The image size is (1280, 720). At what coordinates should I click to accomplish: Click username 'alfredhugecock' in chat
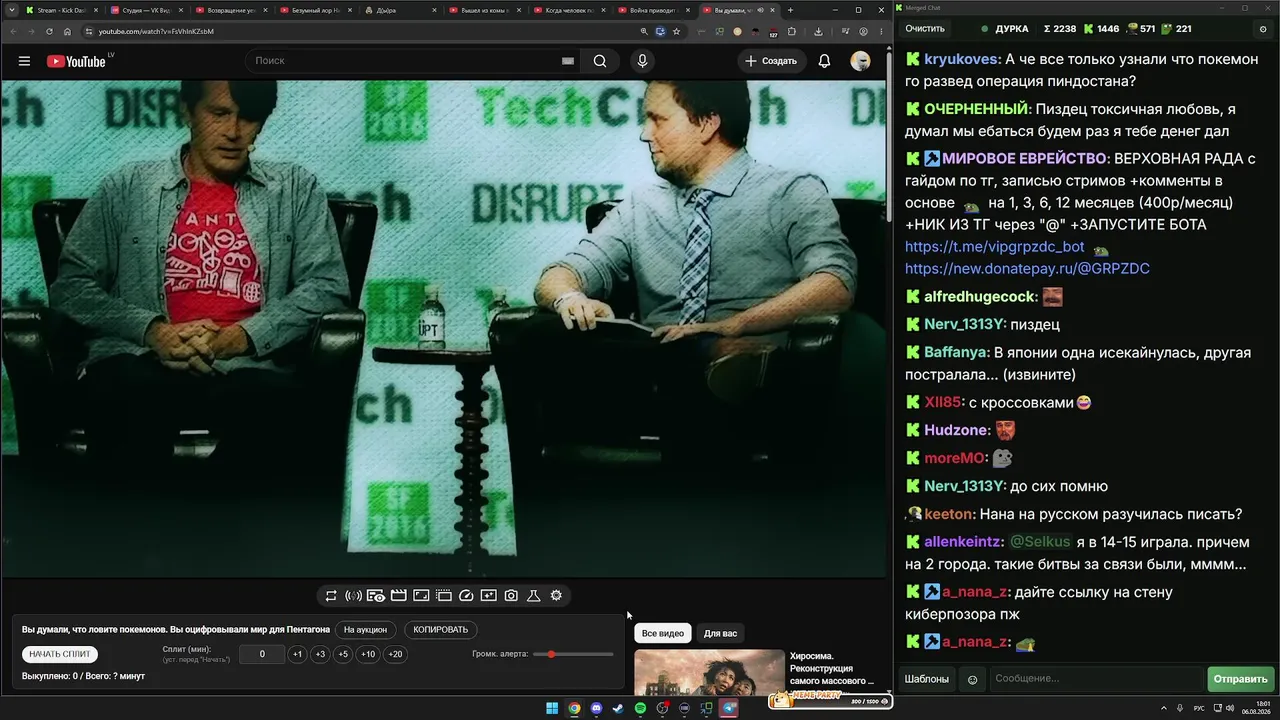coord(980,297)
